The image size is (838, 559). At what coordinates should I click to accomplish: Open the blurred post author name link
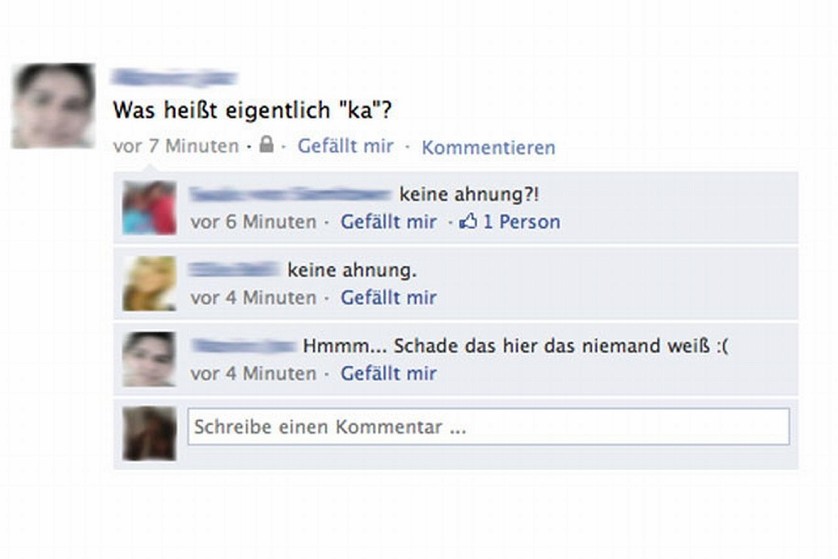tap(174, 78)
